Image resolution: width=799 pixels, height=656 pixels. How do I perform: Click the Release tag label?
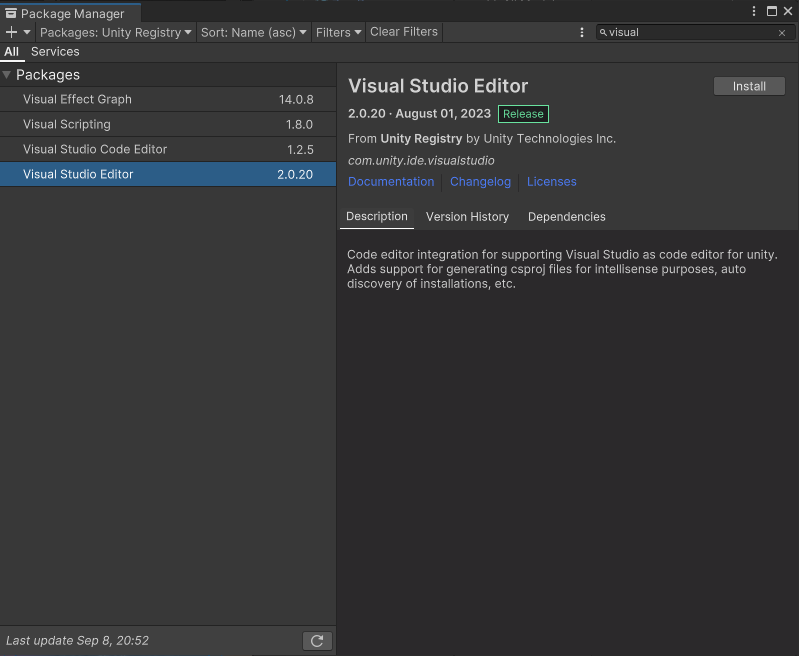click(x=523, y=114)
